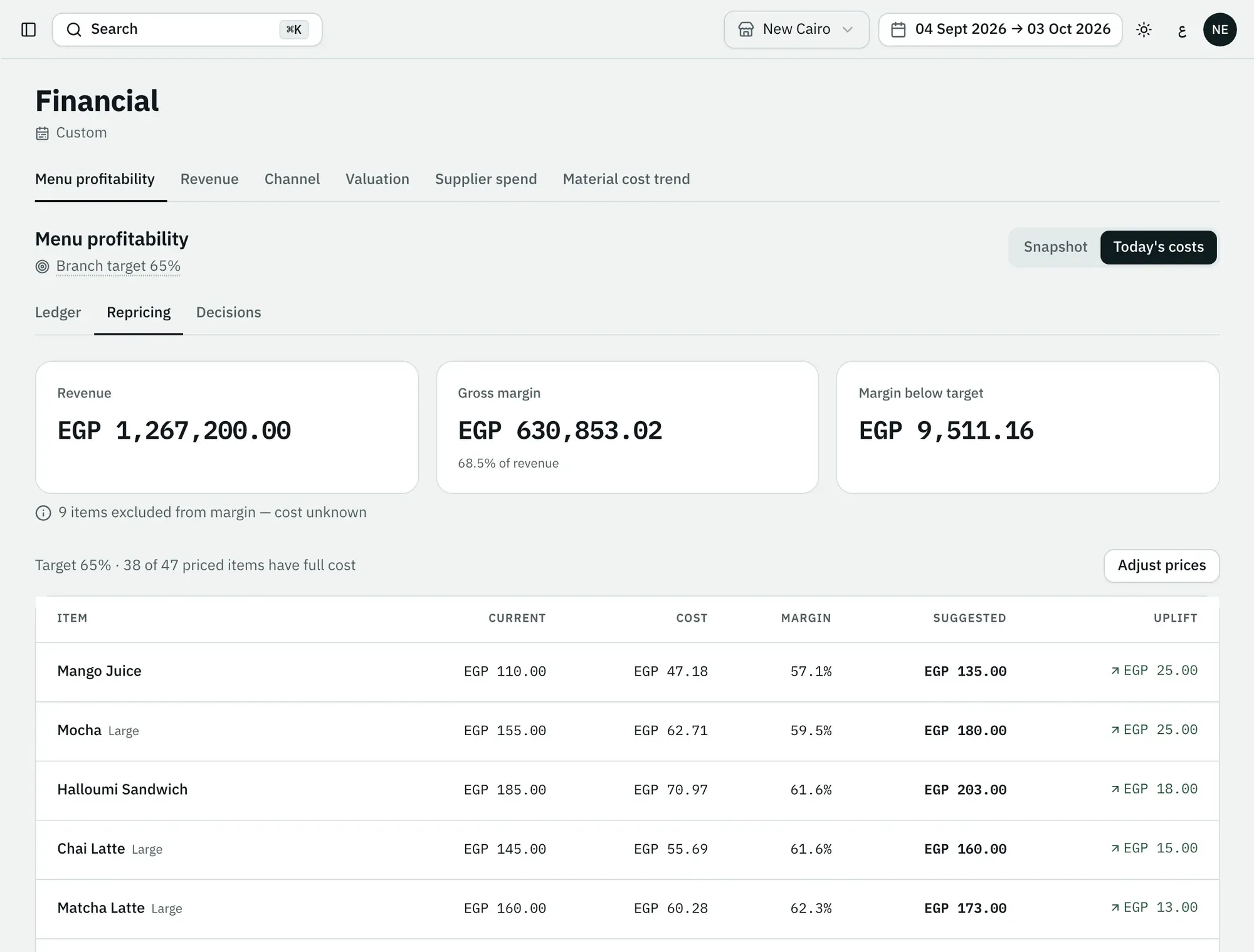The width and height of the screenshot is (1254, 952).
Task: Go to Supplier spend tab
Action: tap(486, 179)
